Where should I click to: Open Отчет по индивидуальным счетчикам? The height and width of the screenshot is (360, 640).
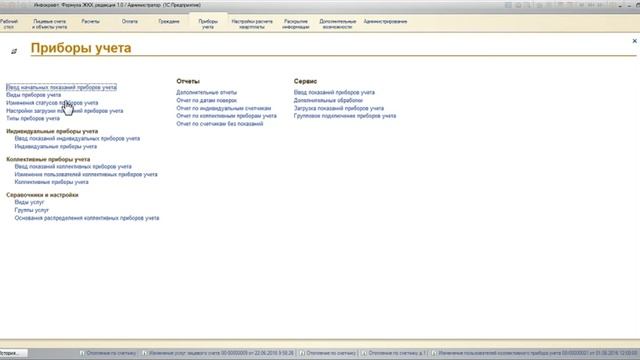click(x=224, y=108)
